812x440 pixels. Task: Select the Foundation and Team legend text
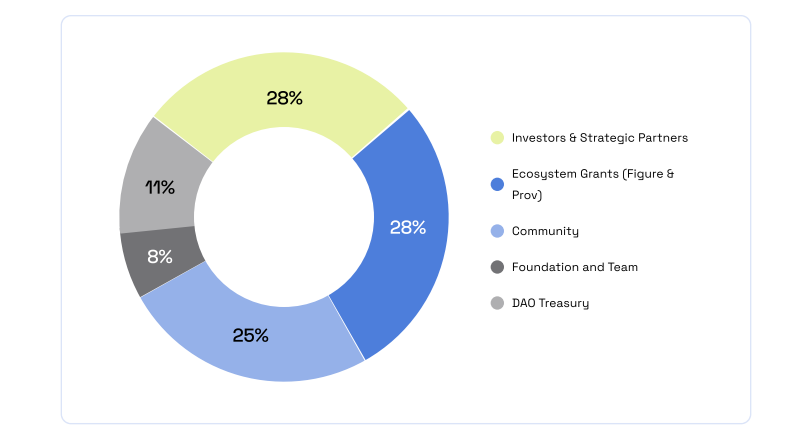[574, 267]
